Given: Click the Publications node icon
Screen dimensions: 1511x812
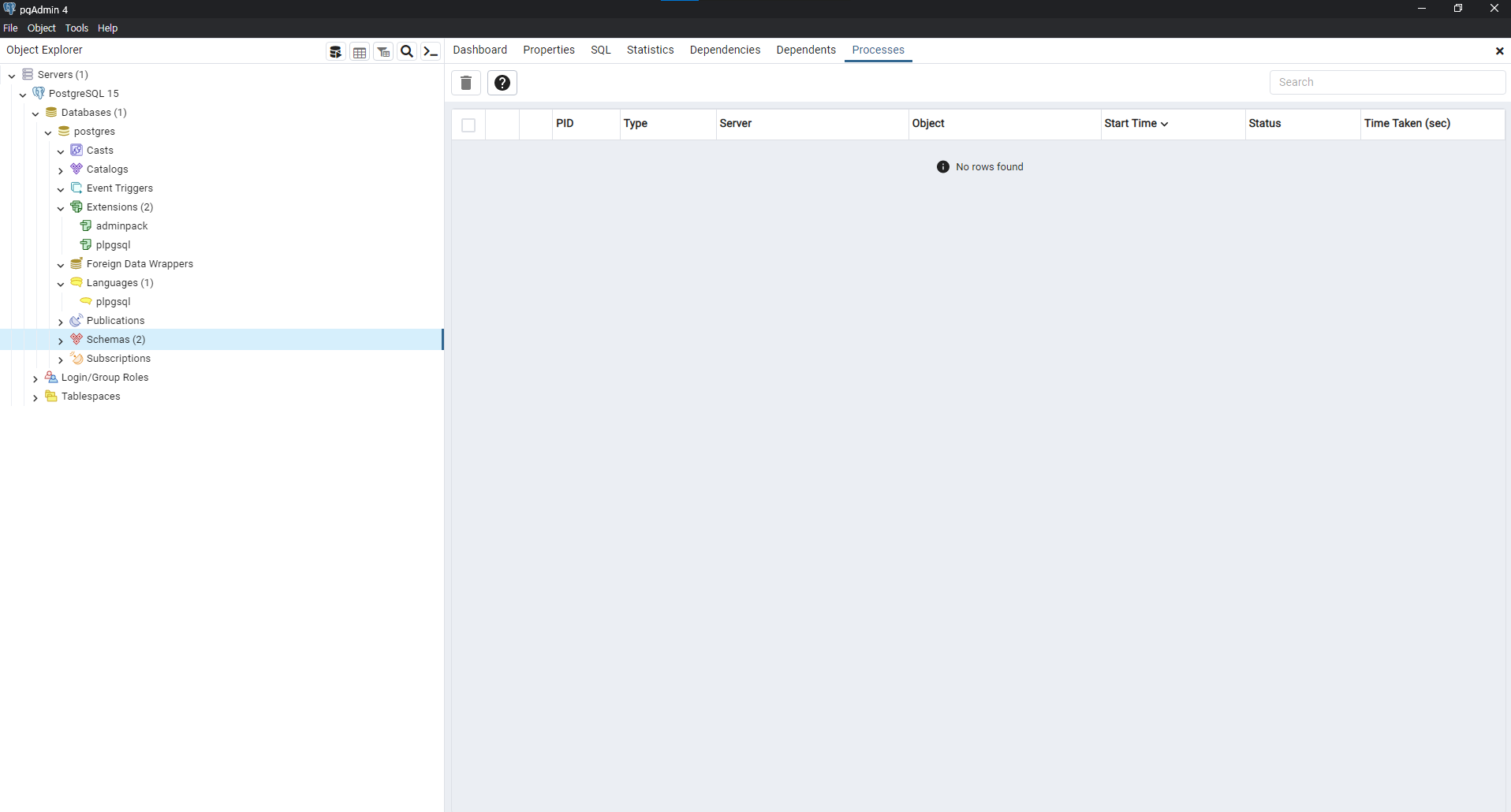Looking at the screenshot, I should [x=76, y=320].
